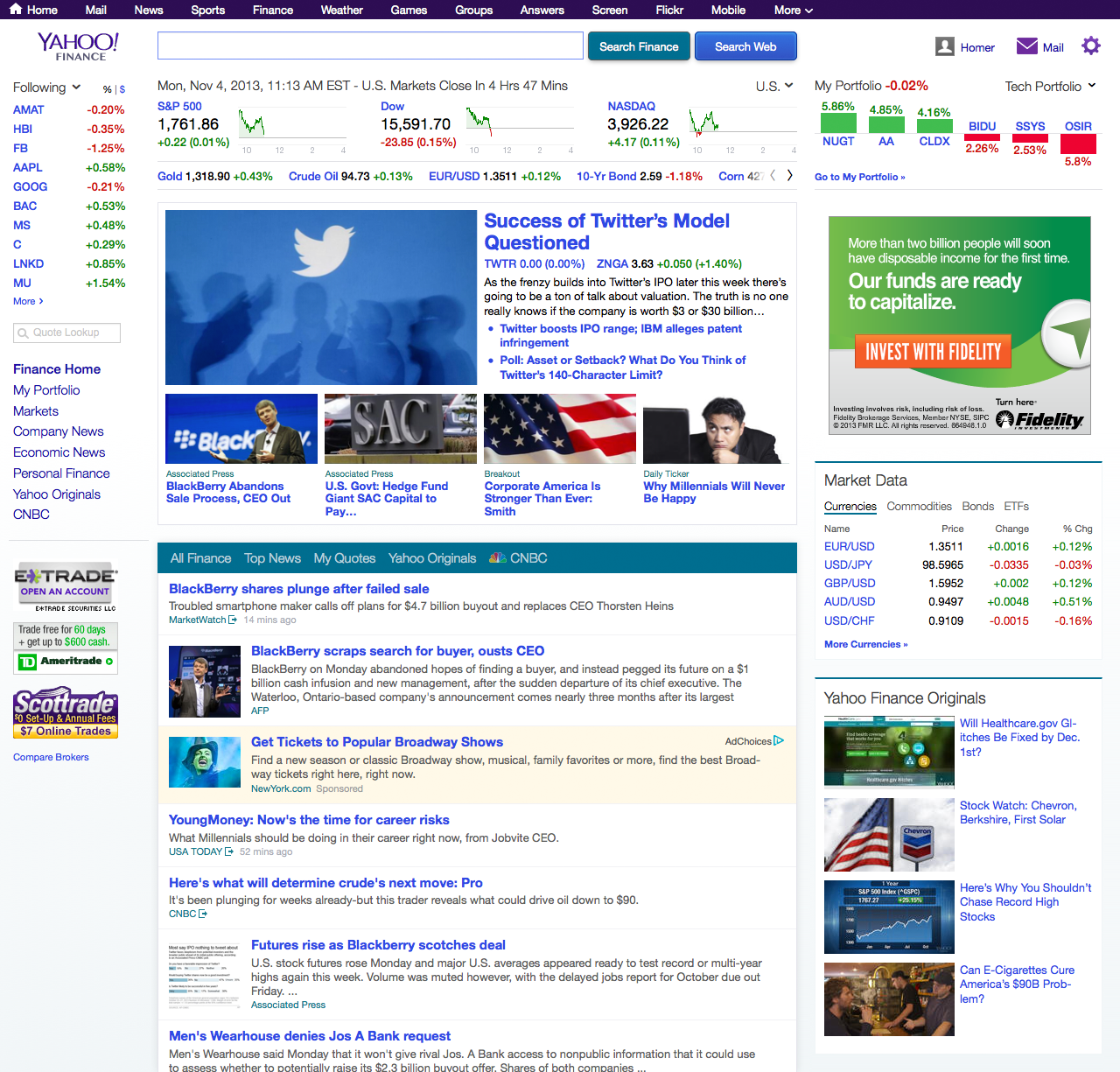
Task: Click the TD Ameritrade logo
Action: 66,662
